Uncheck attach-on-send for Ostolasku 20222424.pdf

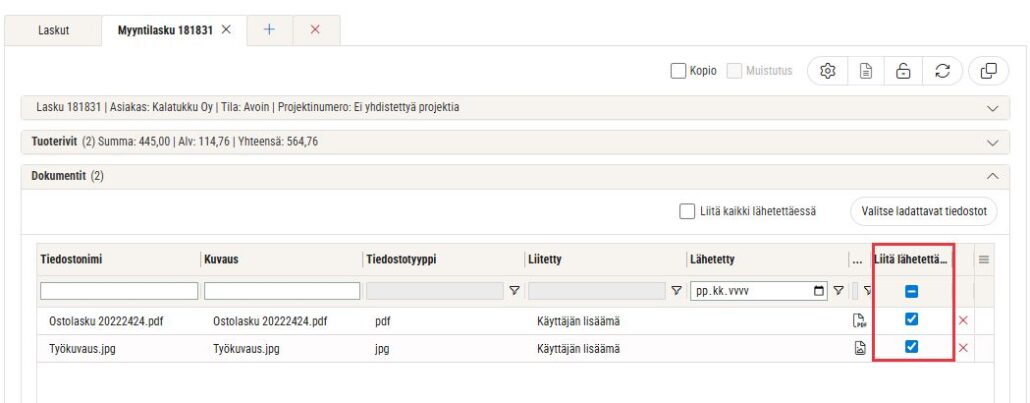click(x=911, y=320)
